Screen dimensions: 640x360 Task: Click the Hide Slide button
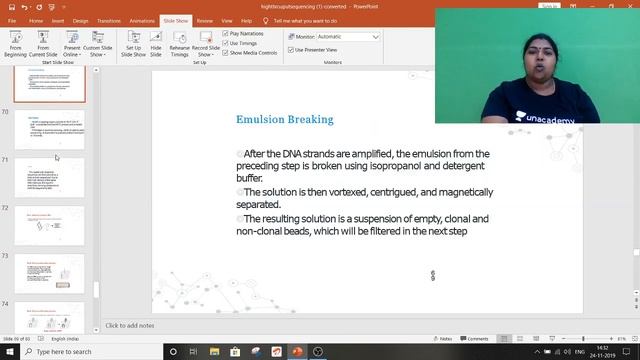point(156,44)
